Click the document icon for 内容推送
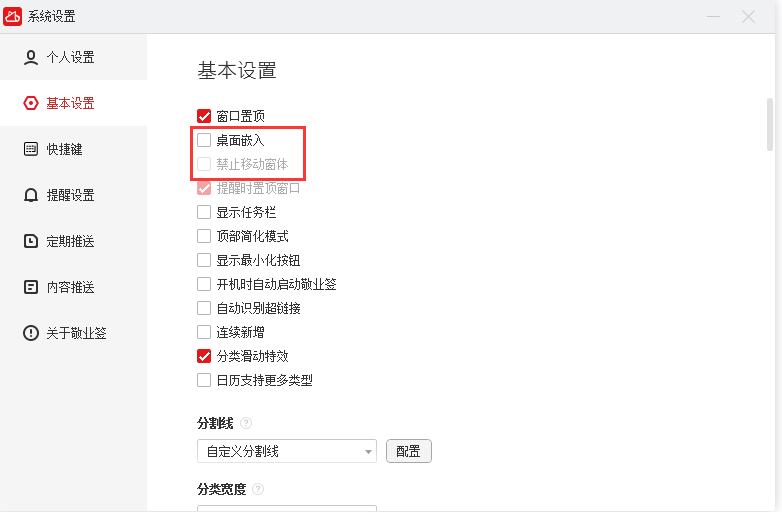Screen dimensions: 782x512 pyautogui.click(x=31, y=287)
